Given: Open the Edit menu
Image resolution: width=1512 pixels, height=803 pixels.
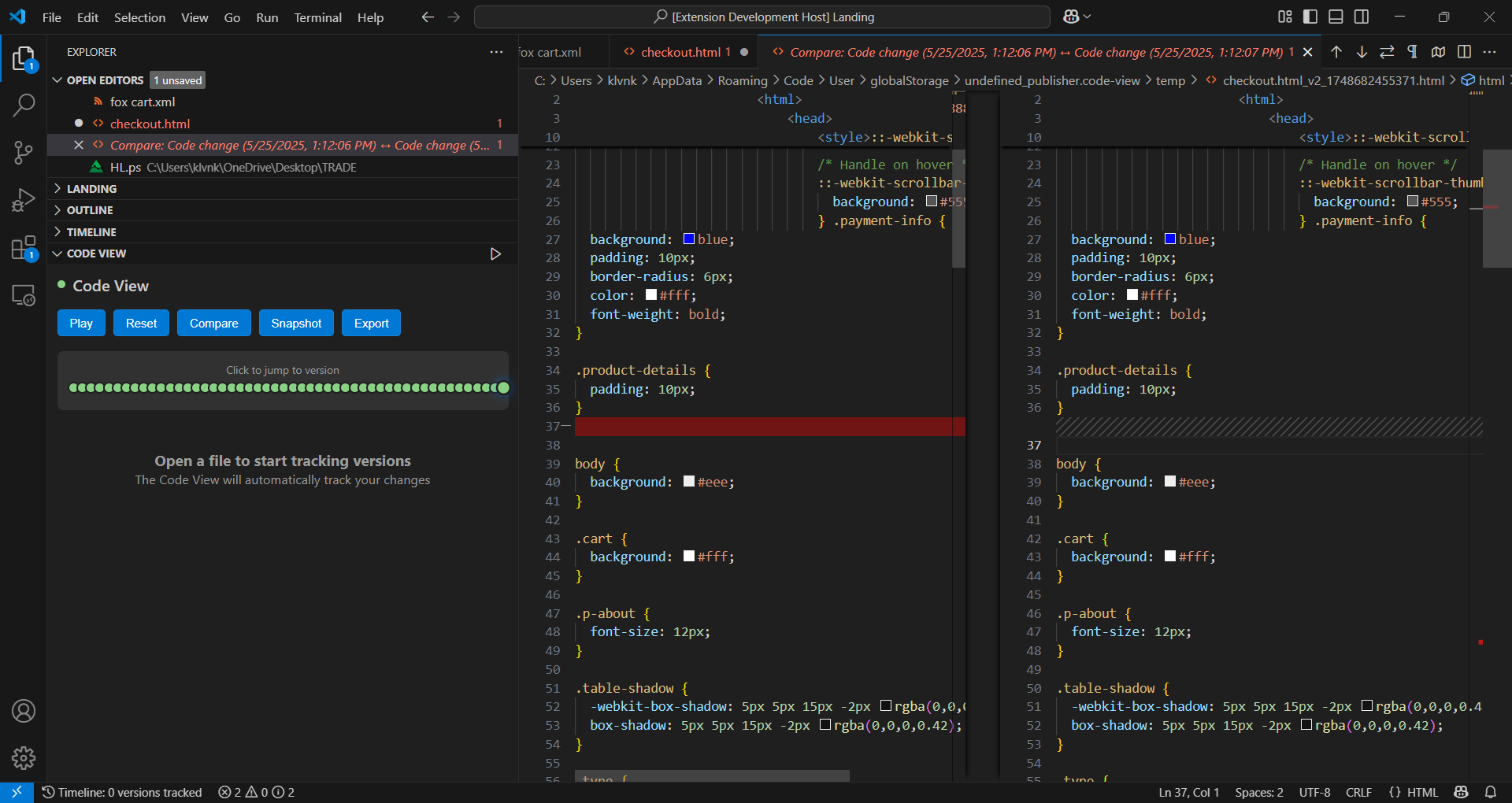Looking at the screenshot, I should [87, 17].
